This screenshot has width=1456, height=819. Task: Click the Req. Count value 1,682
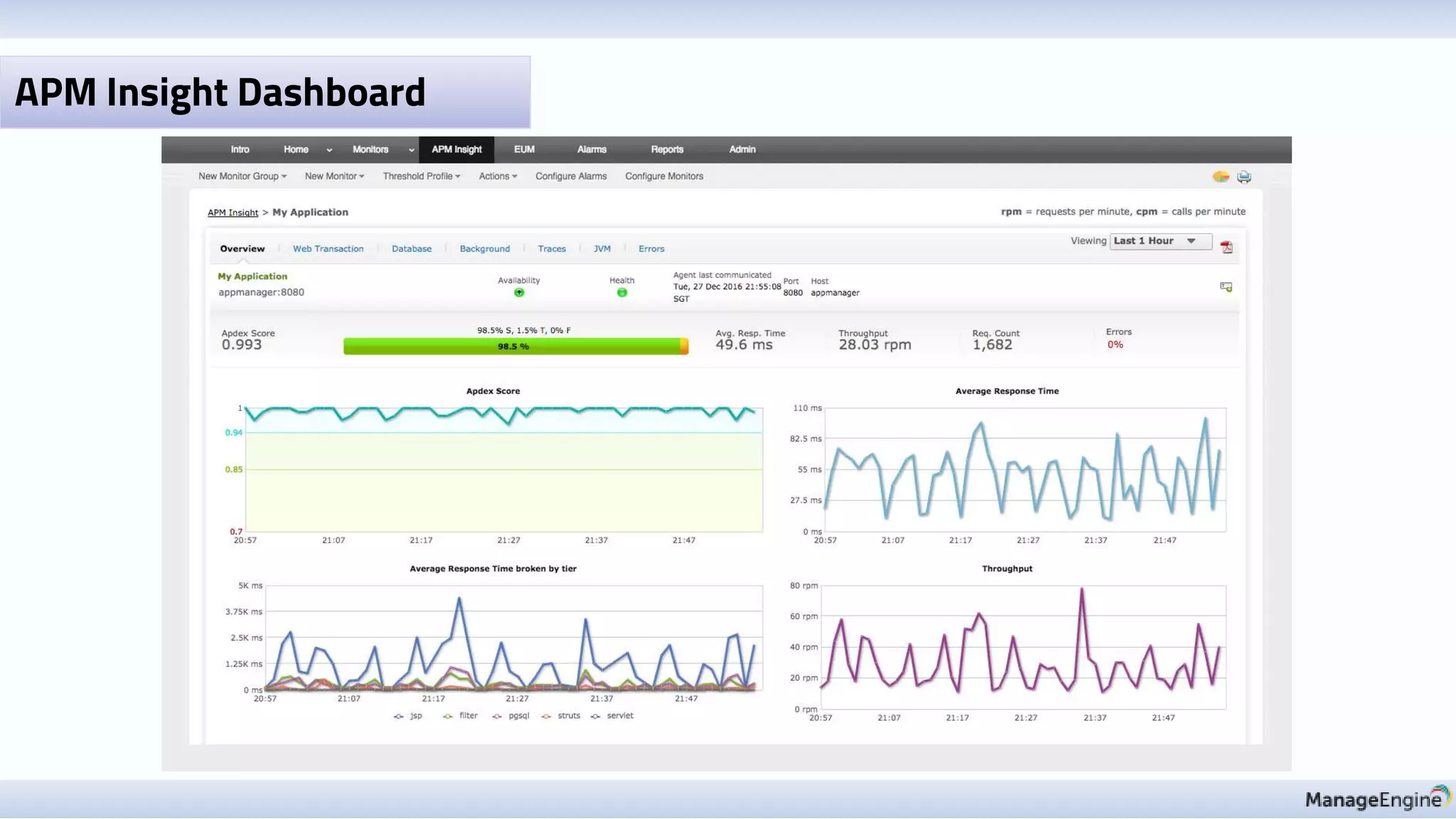[x=992, y=345]
